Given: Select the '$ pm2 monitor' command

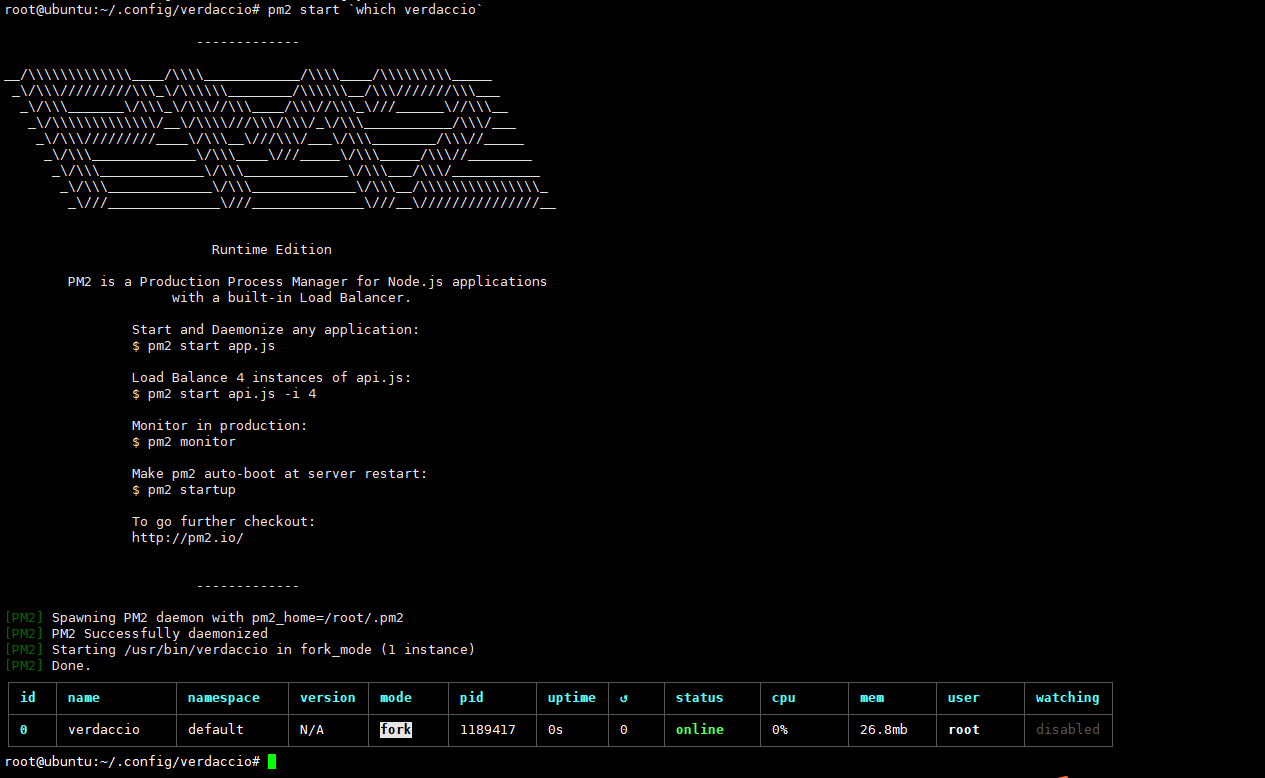Looking at the screenshot, I should (184, 442).
